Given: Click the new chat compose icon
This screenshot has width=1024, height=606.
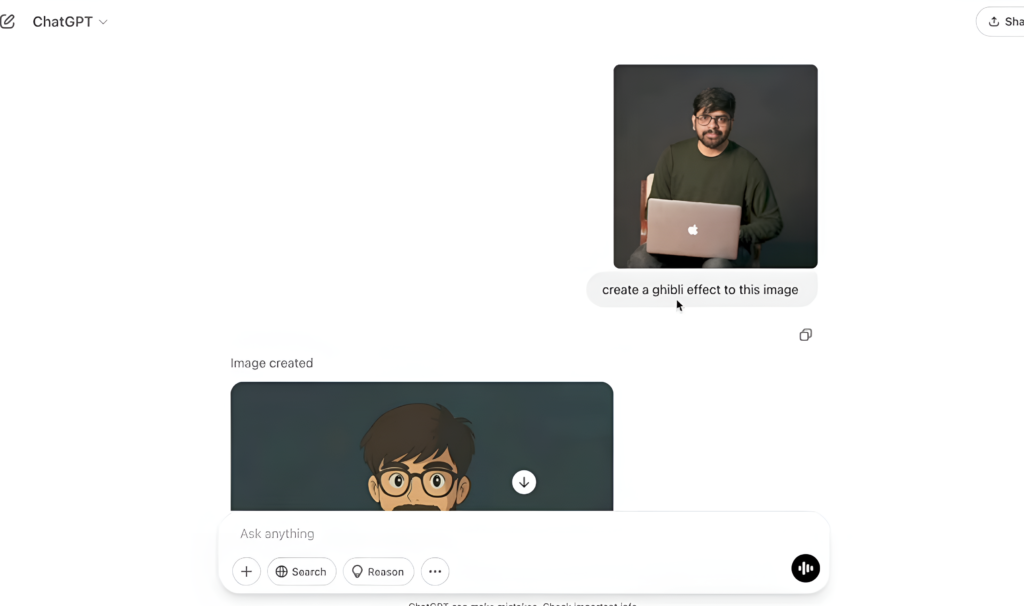Looking at the screenshot, I should tap(7, 22).
